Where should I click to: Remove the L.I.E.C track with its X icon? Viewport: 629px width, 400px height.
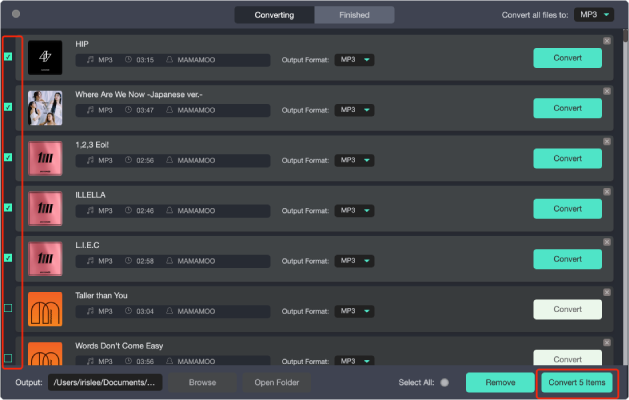pos(607,241)
